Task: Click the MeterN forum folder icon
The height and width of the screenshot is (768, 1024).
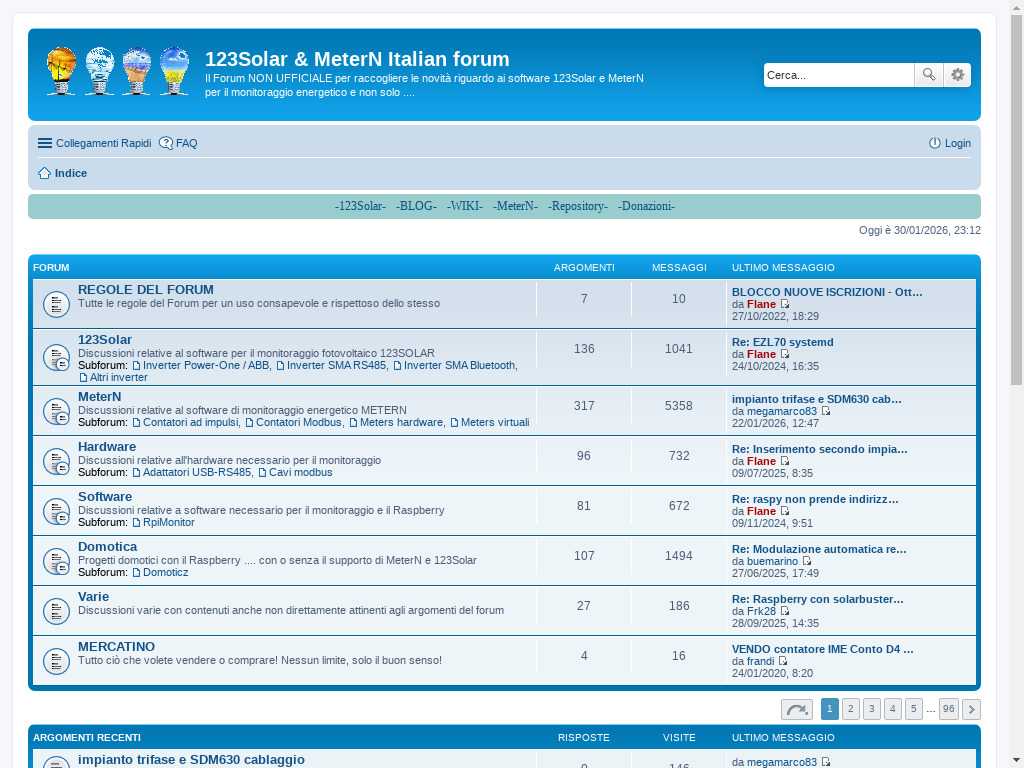Action: pos(56,411)
